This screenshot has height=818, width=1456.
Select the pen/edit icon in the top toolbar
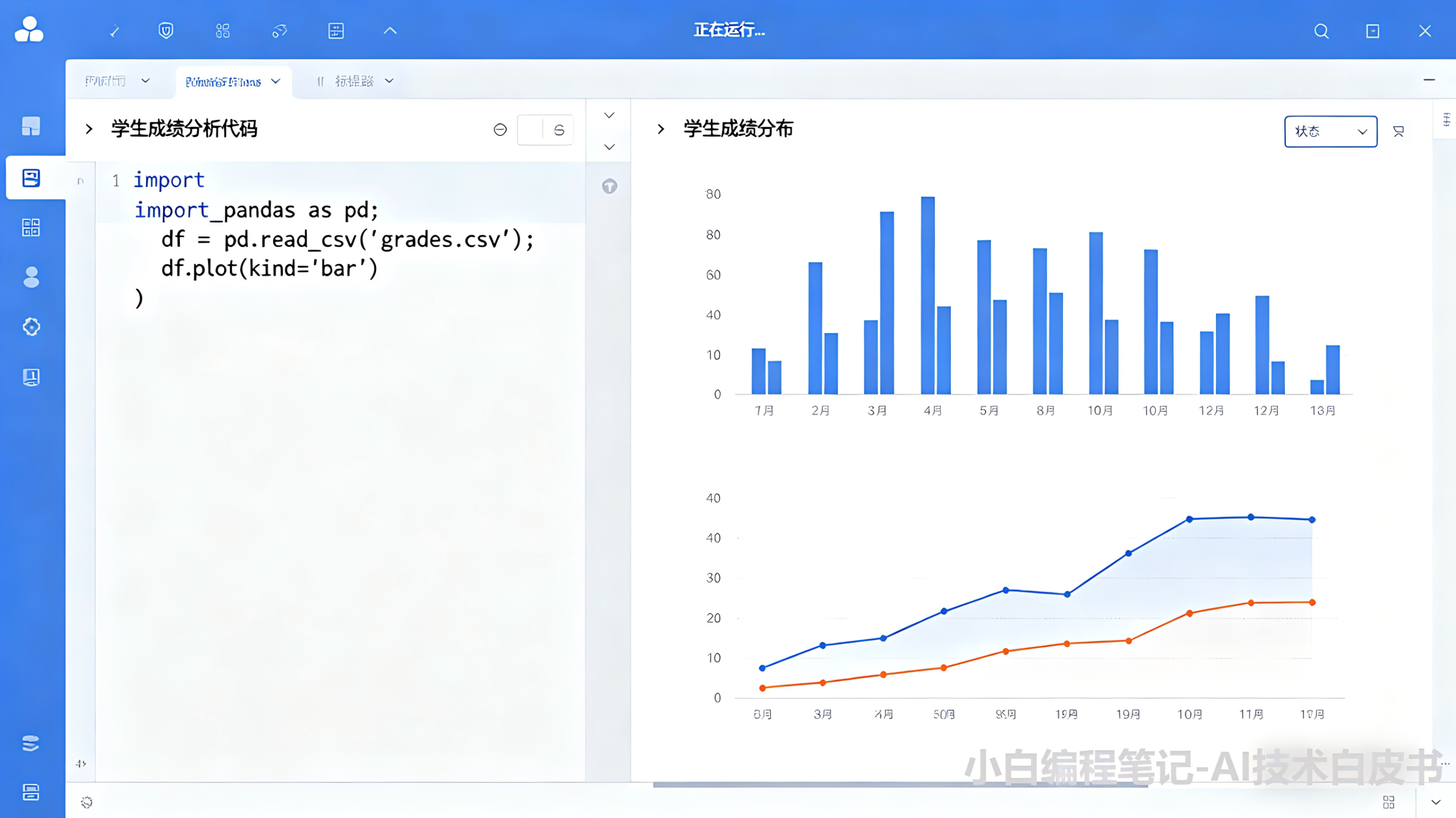(x=114, y=31)
